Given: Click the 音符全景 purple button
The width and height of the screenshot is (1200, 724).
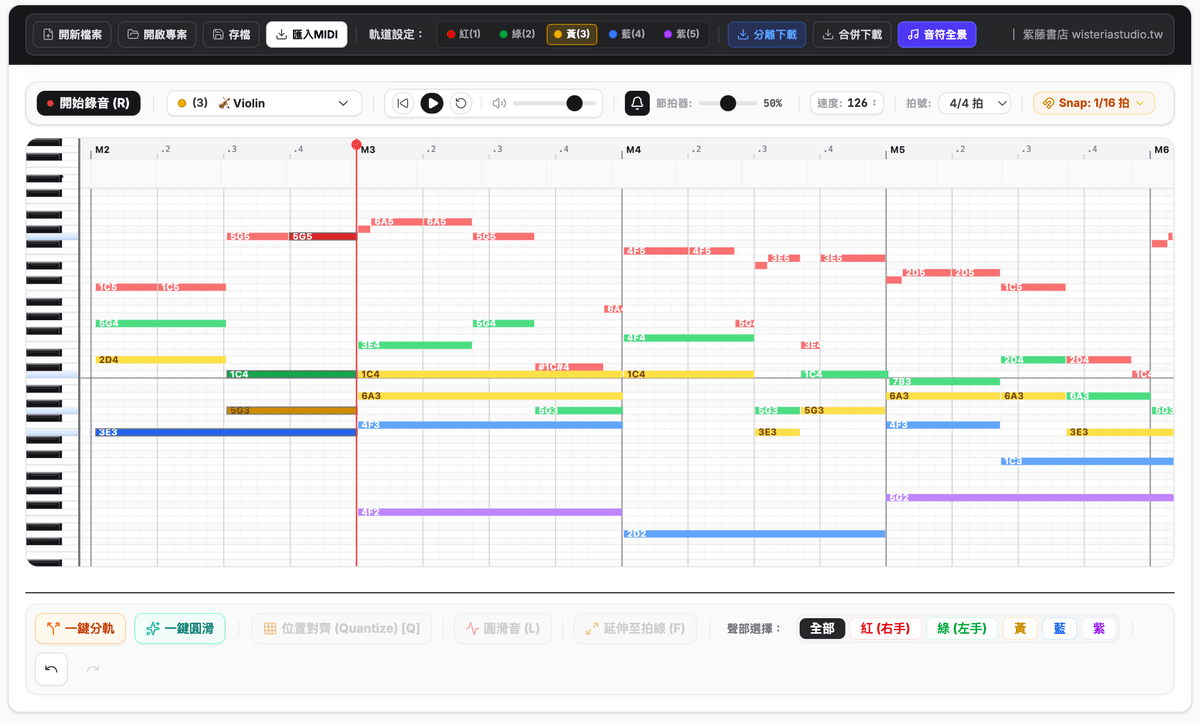Looking at the screenshot, I should (x=937, y=34).
